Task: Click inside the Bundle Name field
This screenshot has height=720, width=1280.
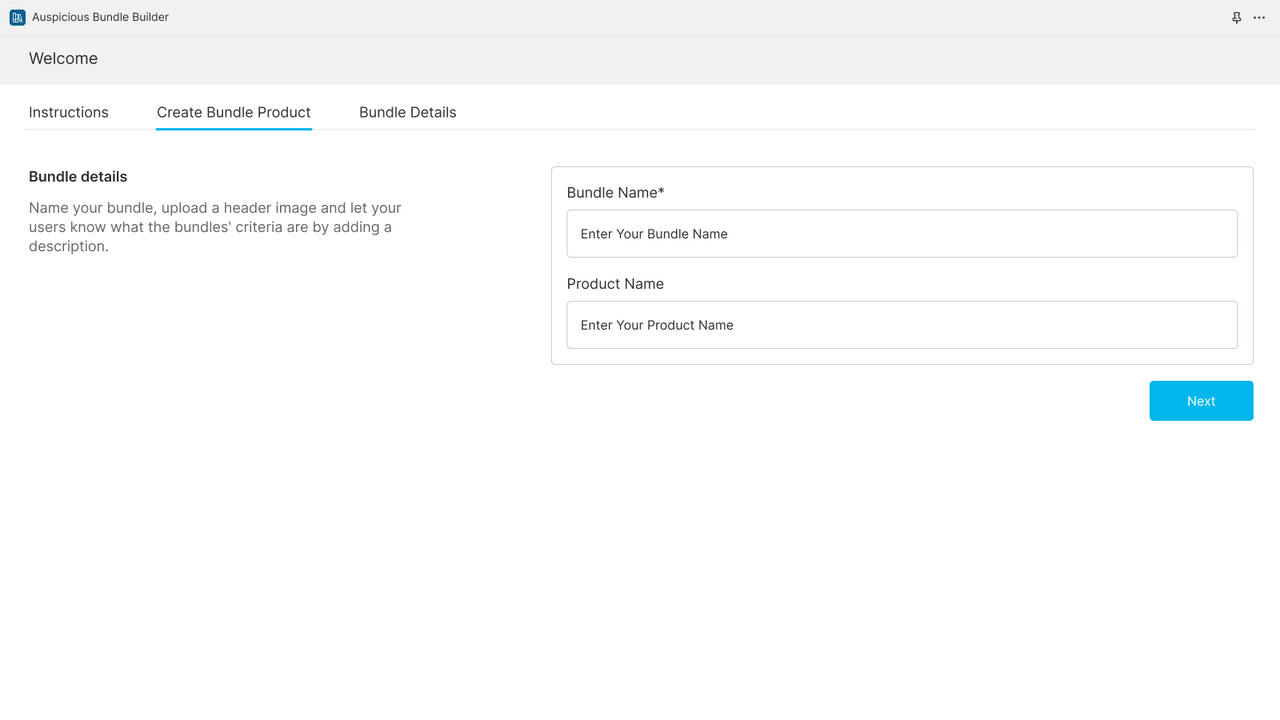Action: (x=902, y=233)
